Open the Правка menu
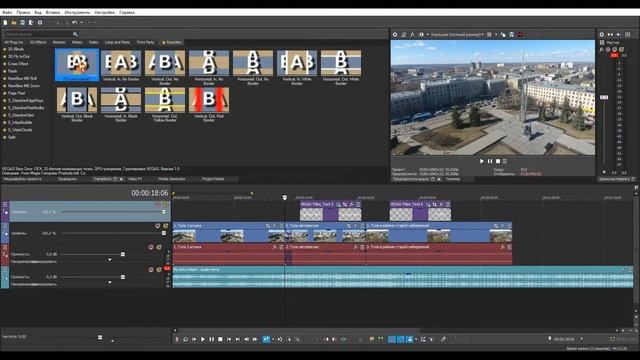 (23, 13)
